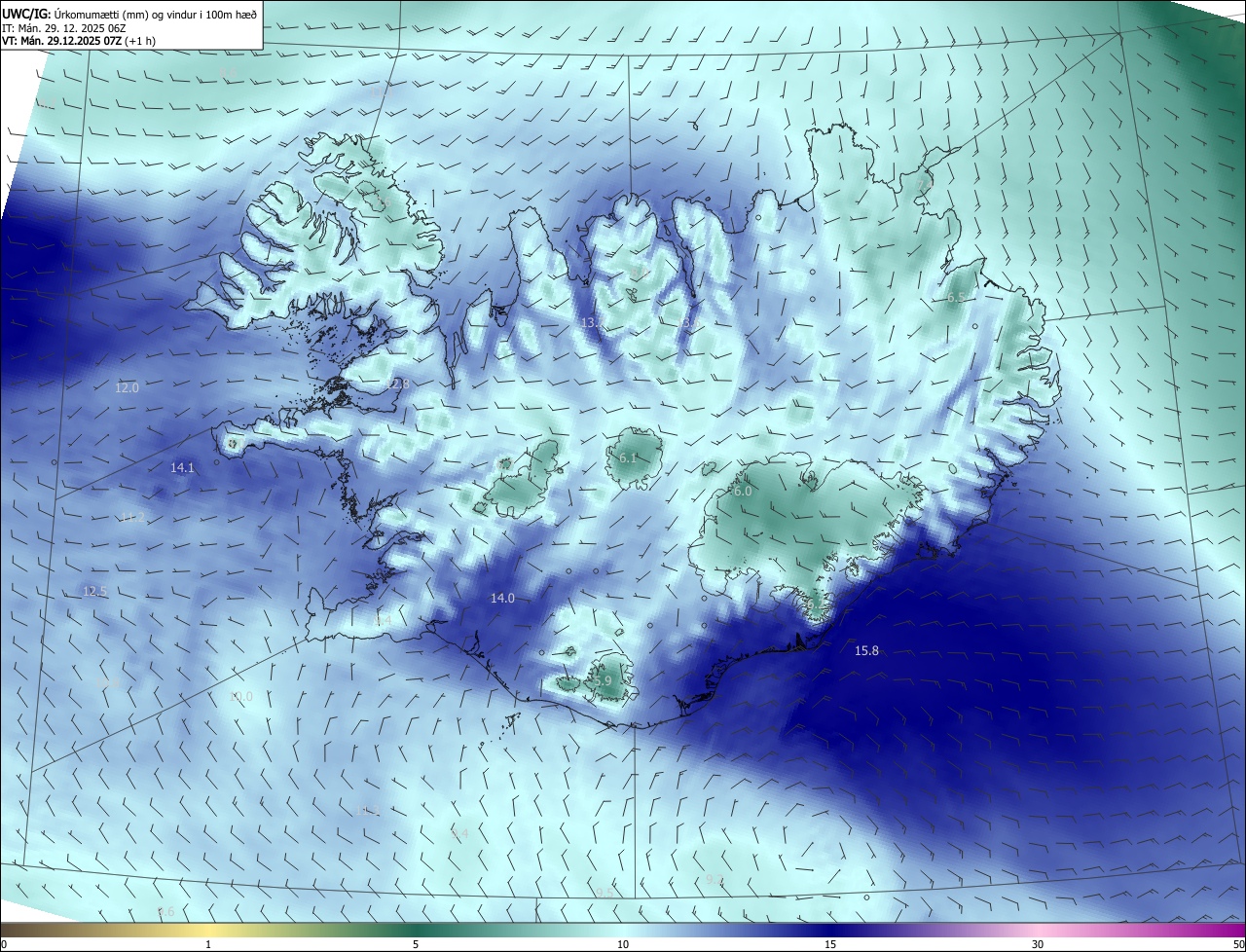1246x952 pixels.
Task: Click the 11.2 value on the map
Action: [132, 517]
